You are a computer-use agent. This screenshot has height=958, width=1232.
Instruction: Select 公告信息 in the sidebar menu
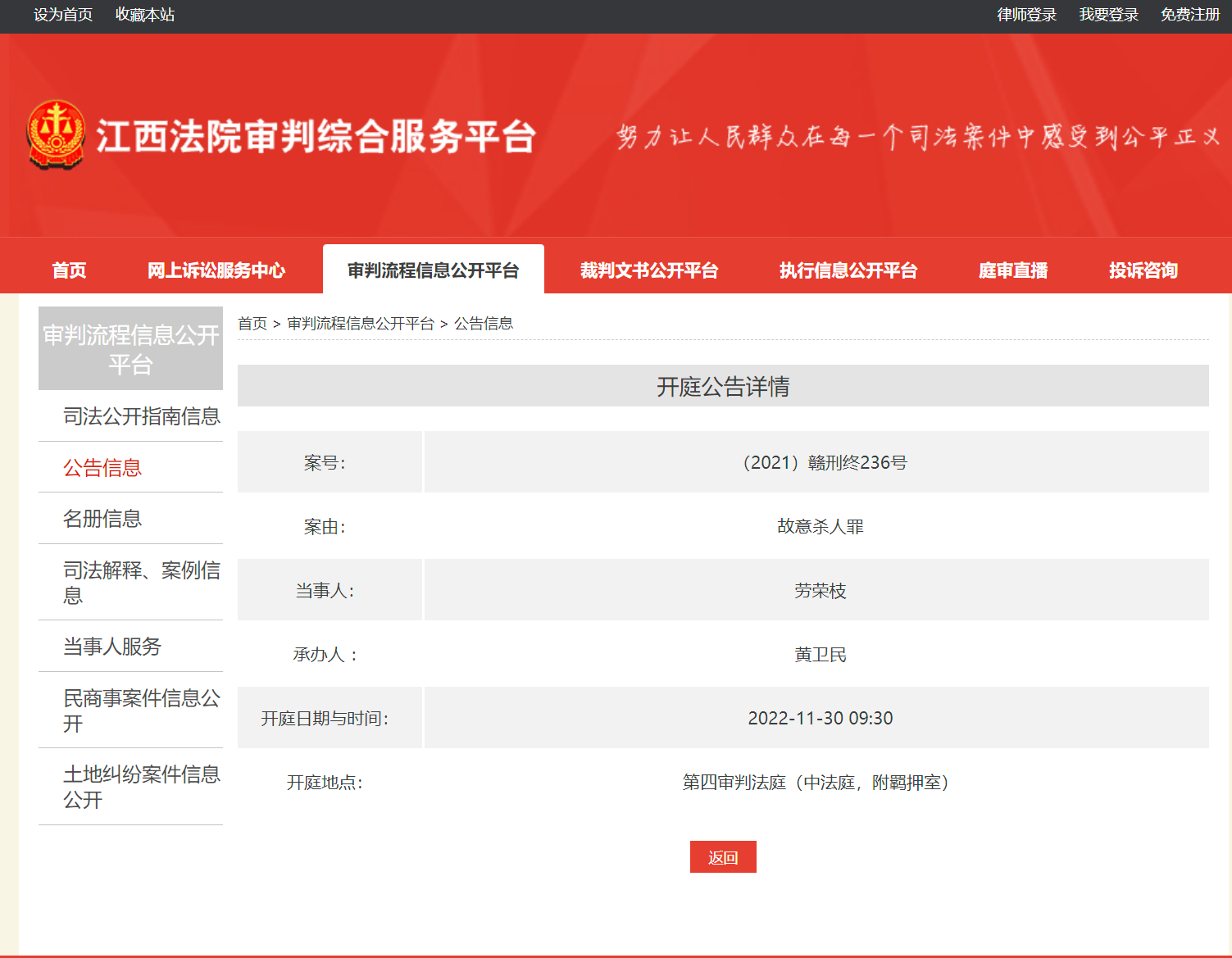click(102, 468)
